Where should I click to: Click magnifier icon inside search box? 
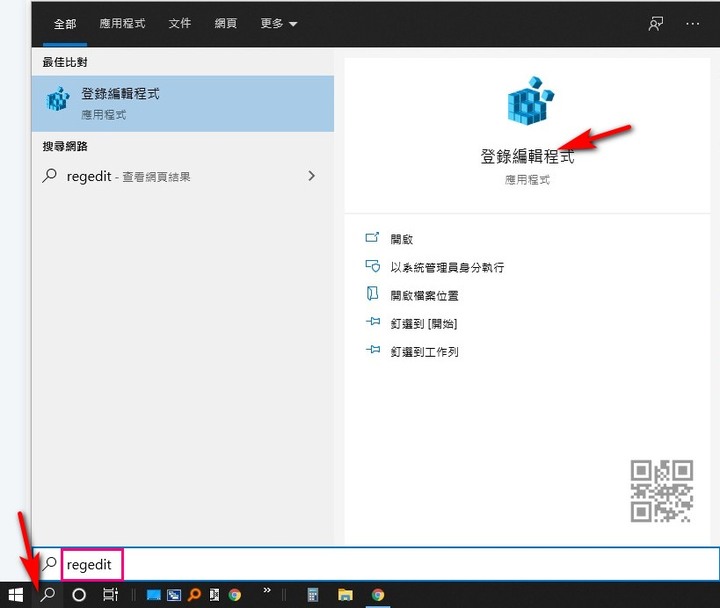coord(50,563)
